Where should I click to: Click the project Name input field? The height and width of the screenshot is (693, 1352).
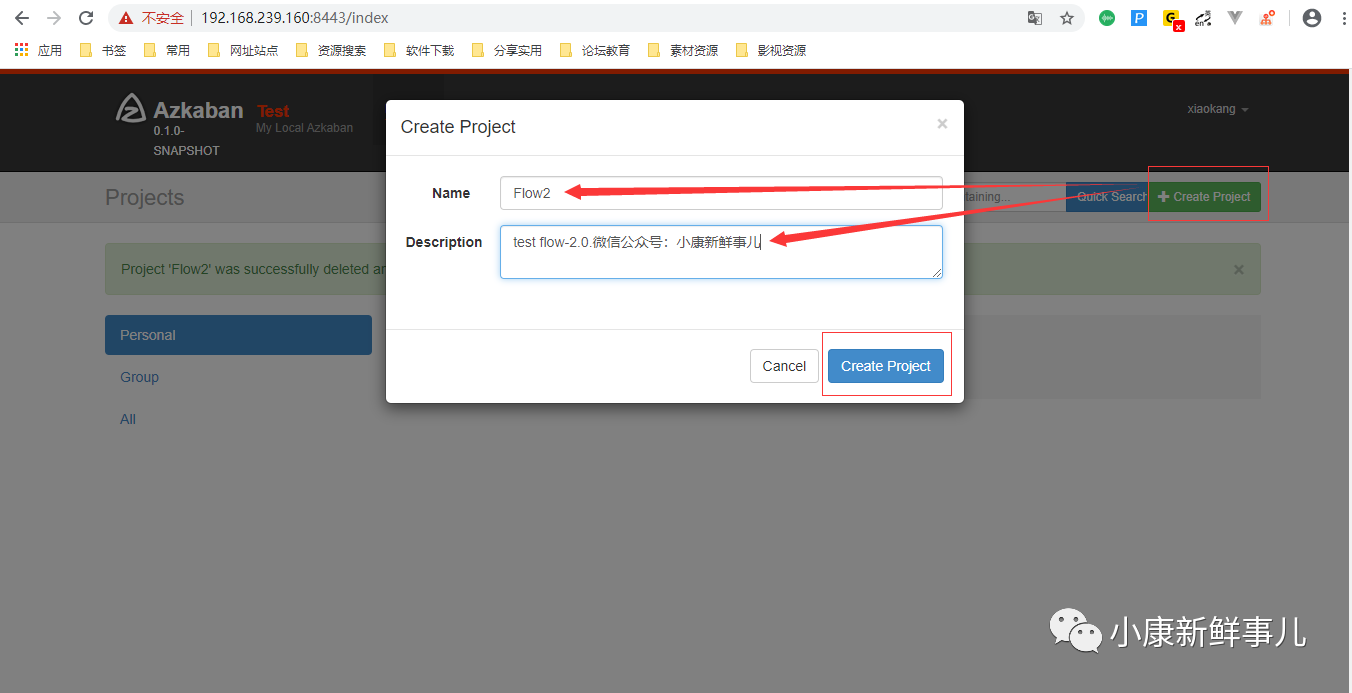point(721,193)
